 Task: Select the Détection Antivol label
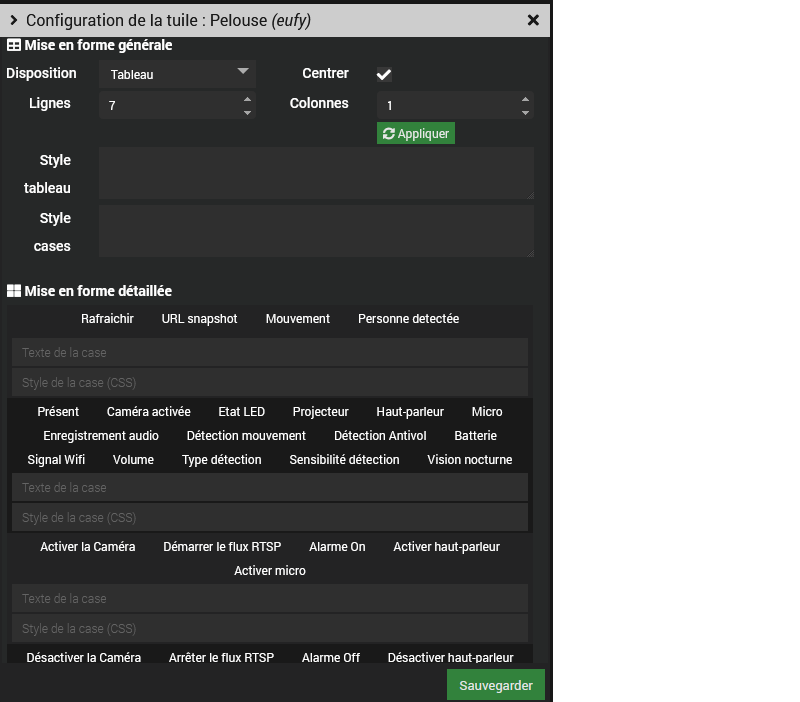(x=380, y=436)
